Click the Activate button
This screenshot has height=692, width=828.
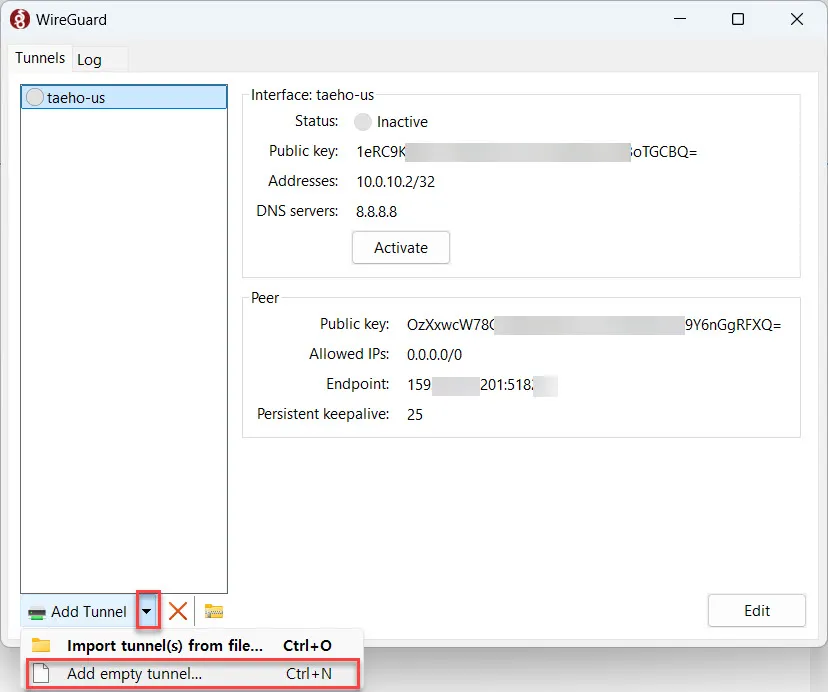pos(401,247)
